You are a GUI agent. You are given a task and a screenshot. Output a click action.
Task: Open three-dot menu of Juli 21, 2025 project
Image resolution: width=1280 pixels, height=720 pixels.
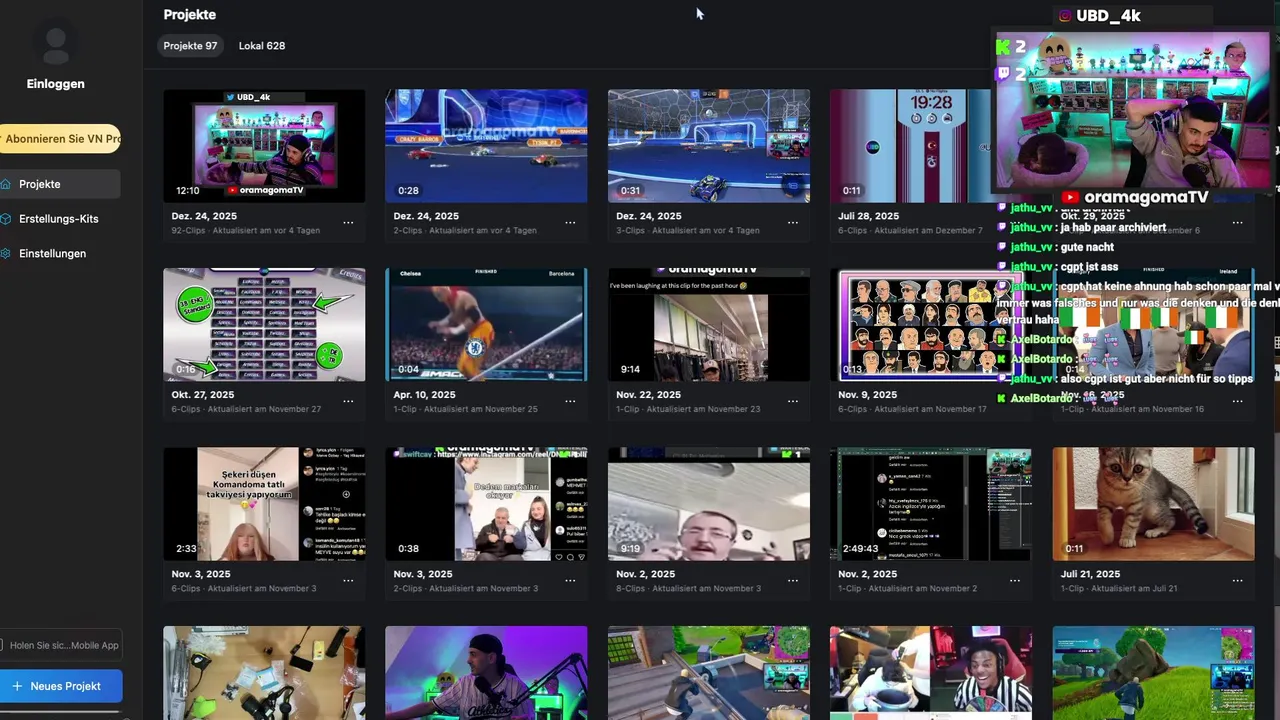coord(1237,580)
